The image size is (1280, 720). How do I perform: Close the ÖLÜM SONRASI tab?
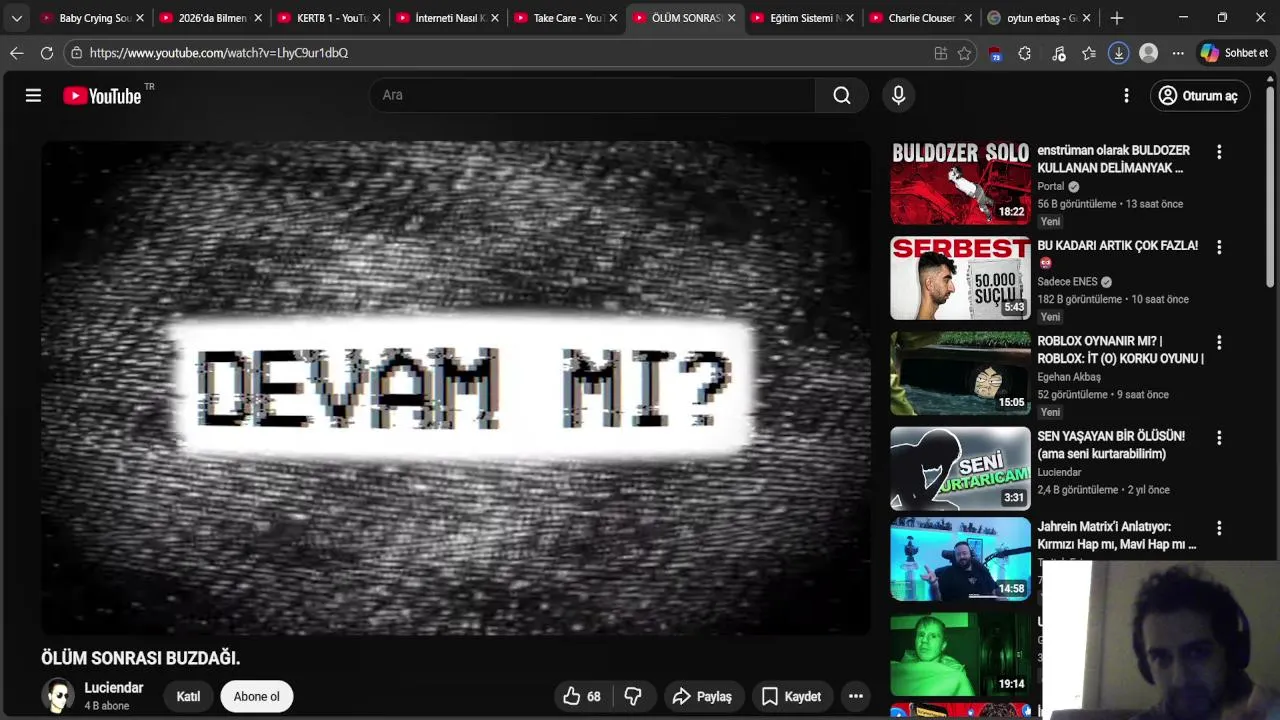[x=731, y=18]
